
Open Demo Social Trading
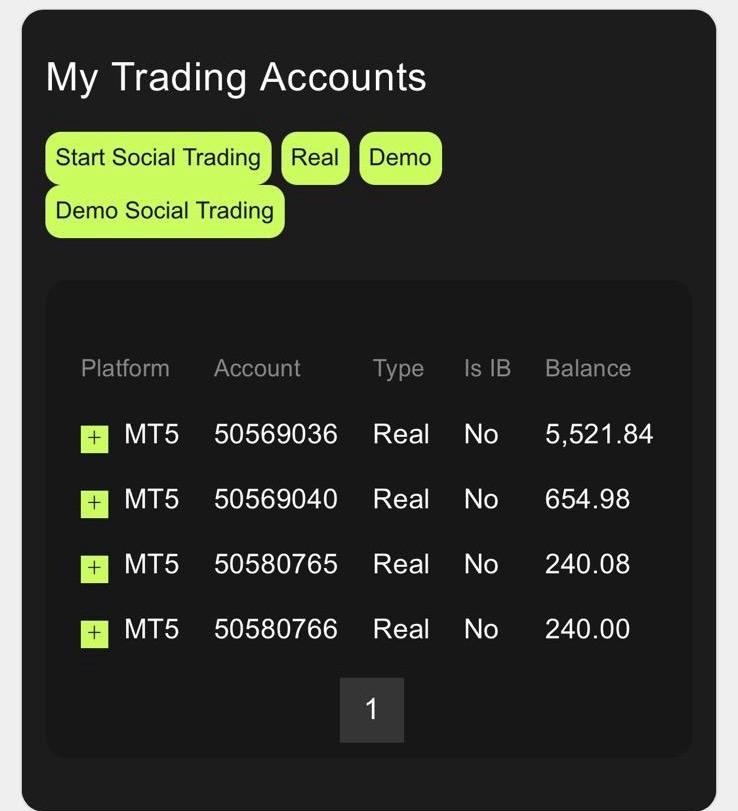[165, 211]
